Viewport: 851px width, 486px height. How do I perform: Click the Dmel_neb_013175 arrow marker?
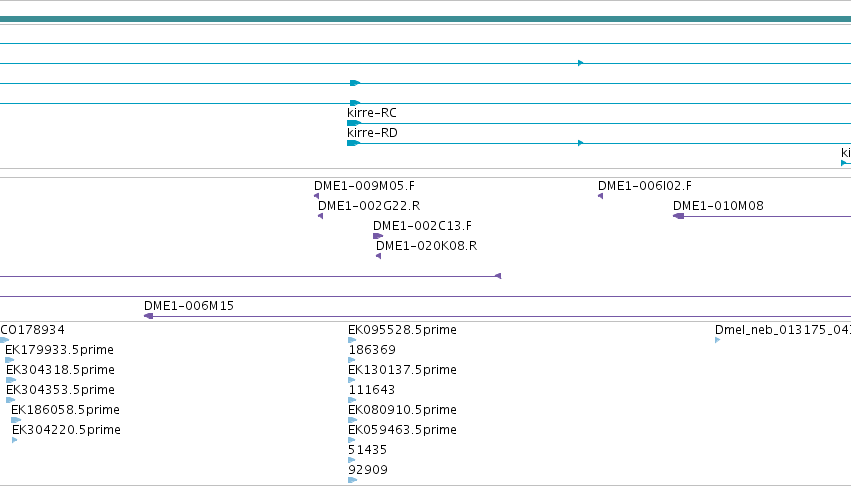tap(717, 340)
